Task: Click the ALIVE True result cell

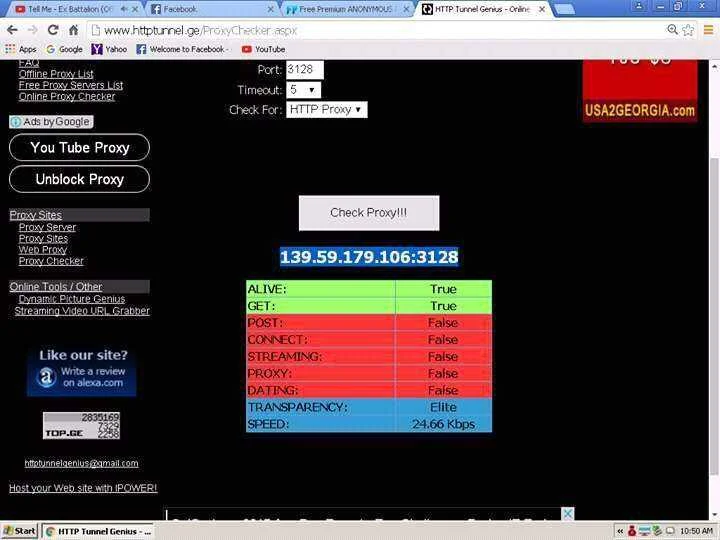Action: click(443, 289)
